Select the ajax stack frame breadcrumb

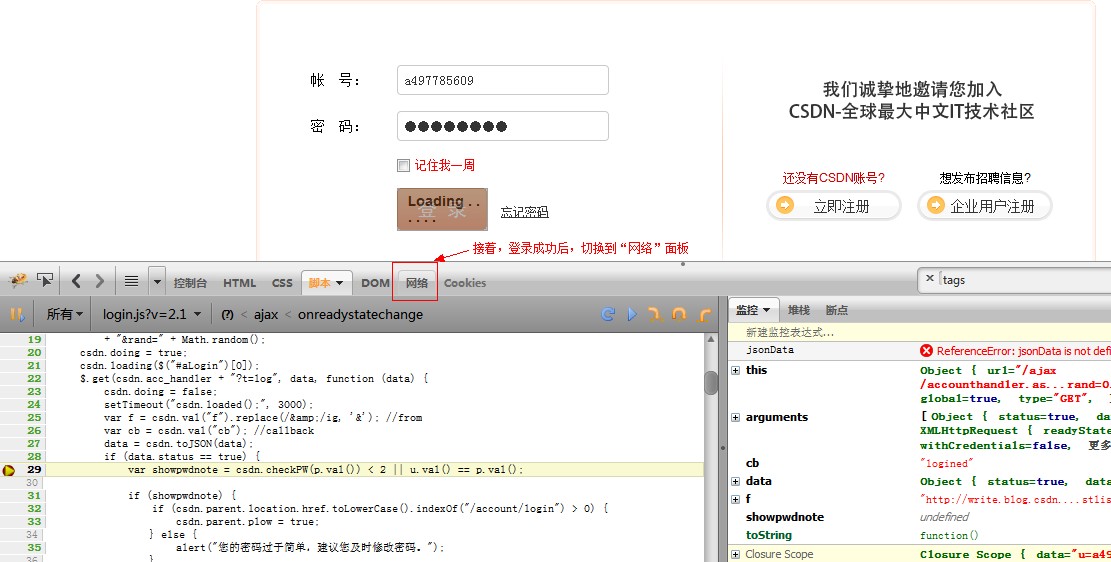click(x=266, y=314)
